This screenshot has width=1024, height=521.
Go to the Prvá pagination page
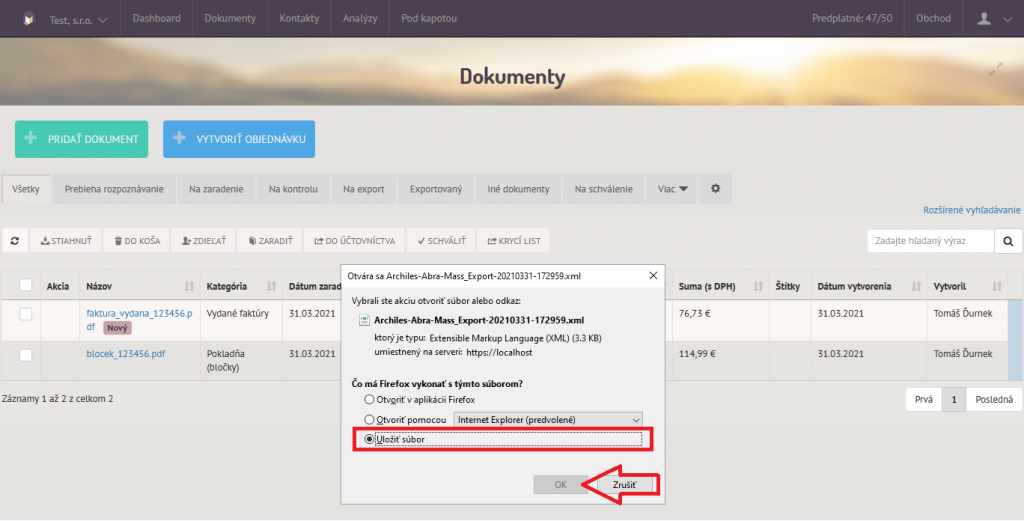[923, 399]
